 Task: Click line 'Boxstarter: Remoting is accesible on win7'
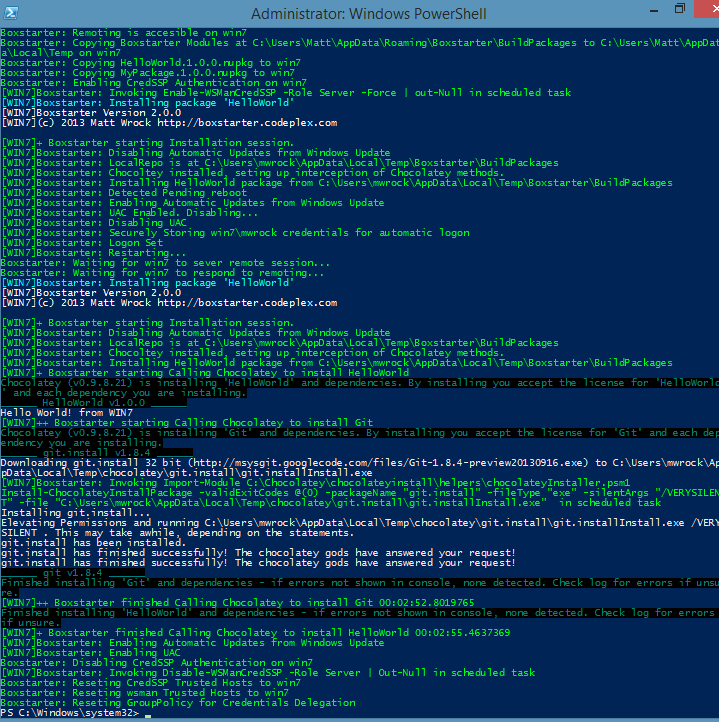coord(123,33)
